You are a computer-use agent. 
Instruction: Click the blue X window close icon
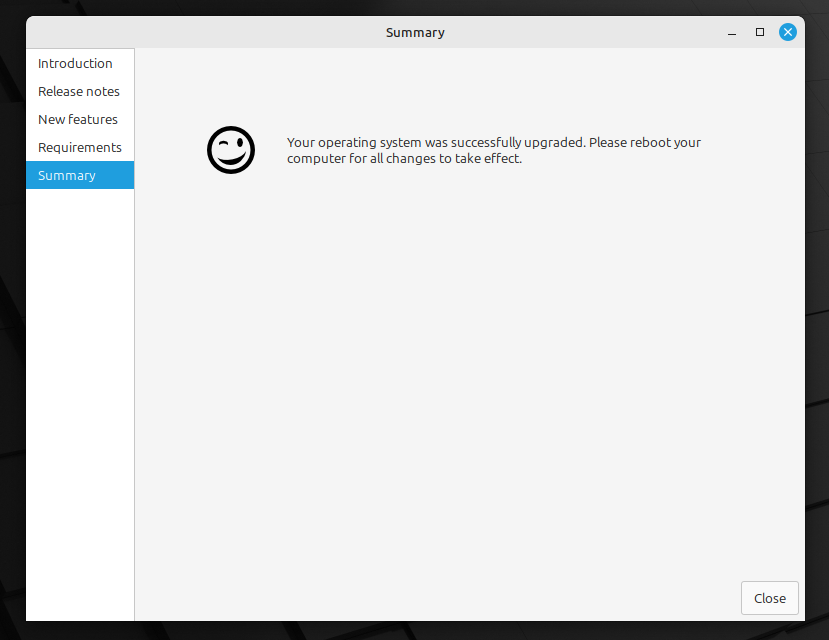pos(788,32)
